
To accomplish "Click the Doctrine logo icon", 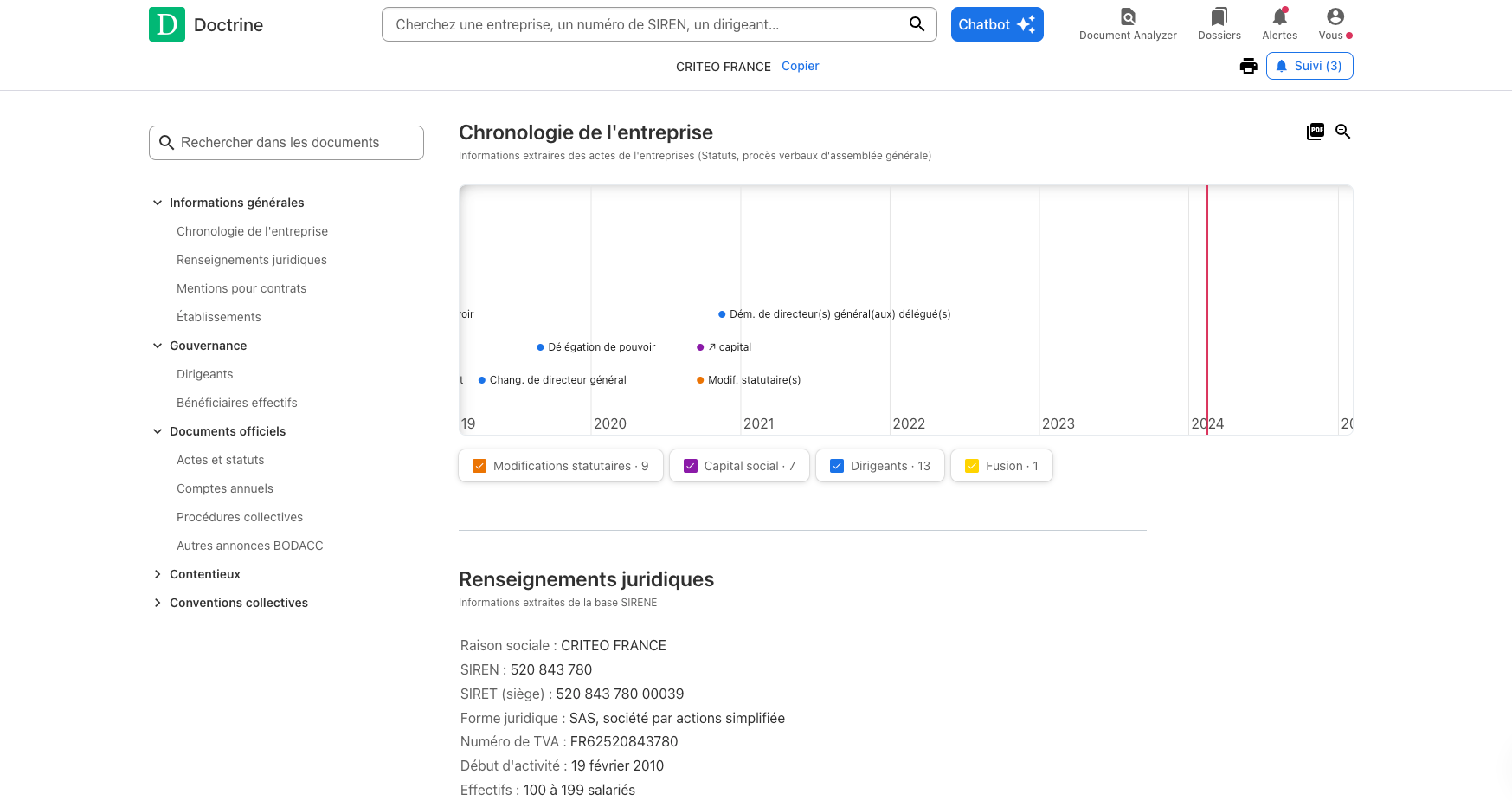I will [167, 24].
